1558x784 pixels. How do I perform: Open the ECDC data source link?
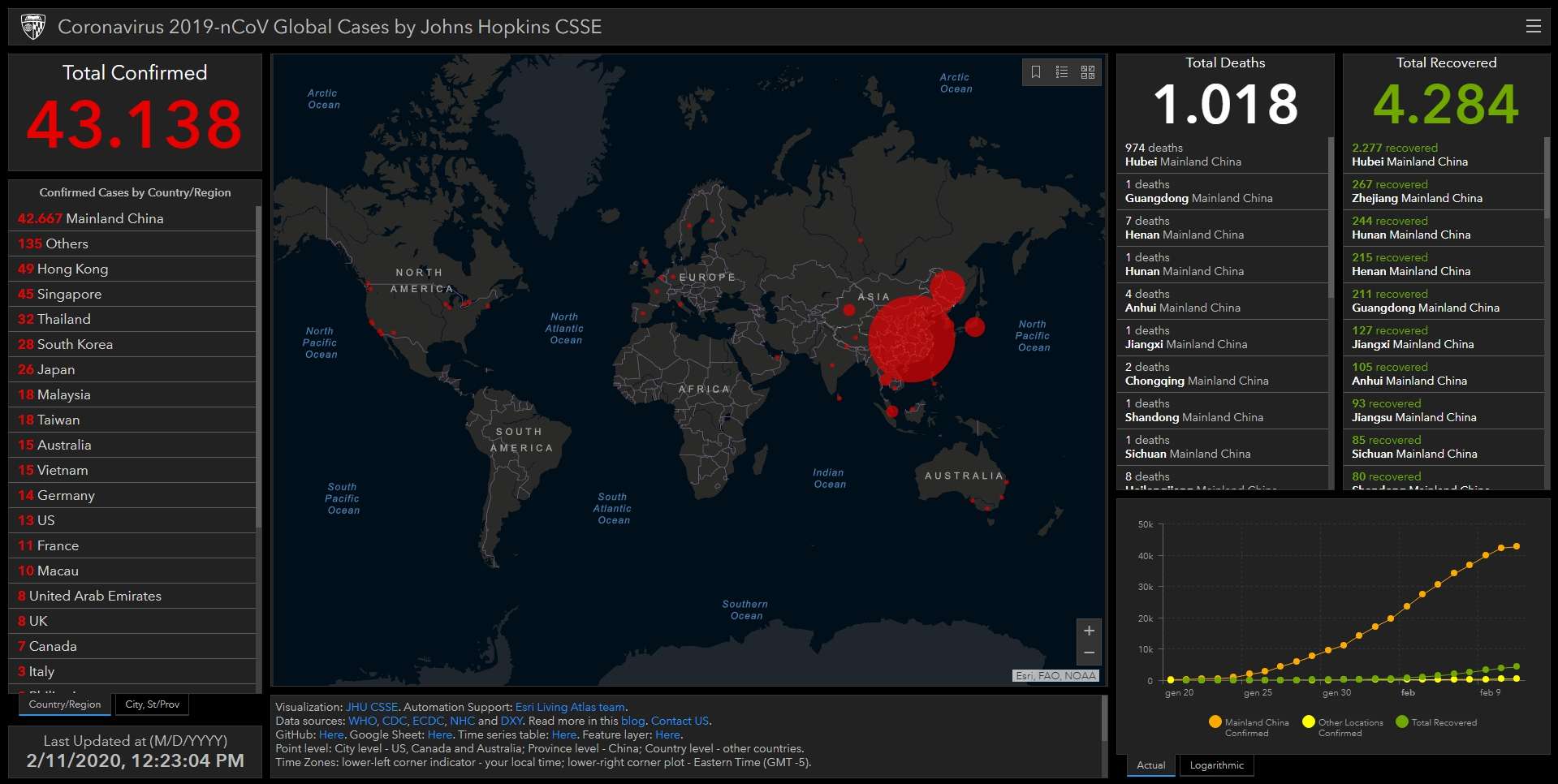(428, 721)
